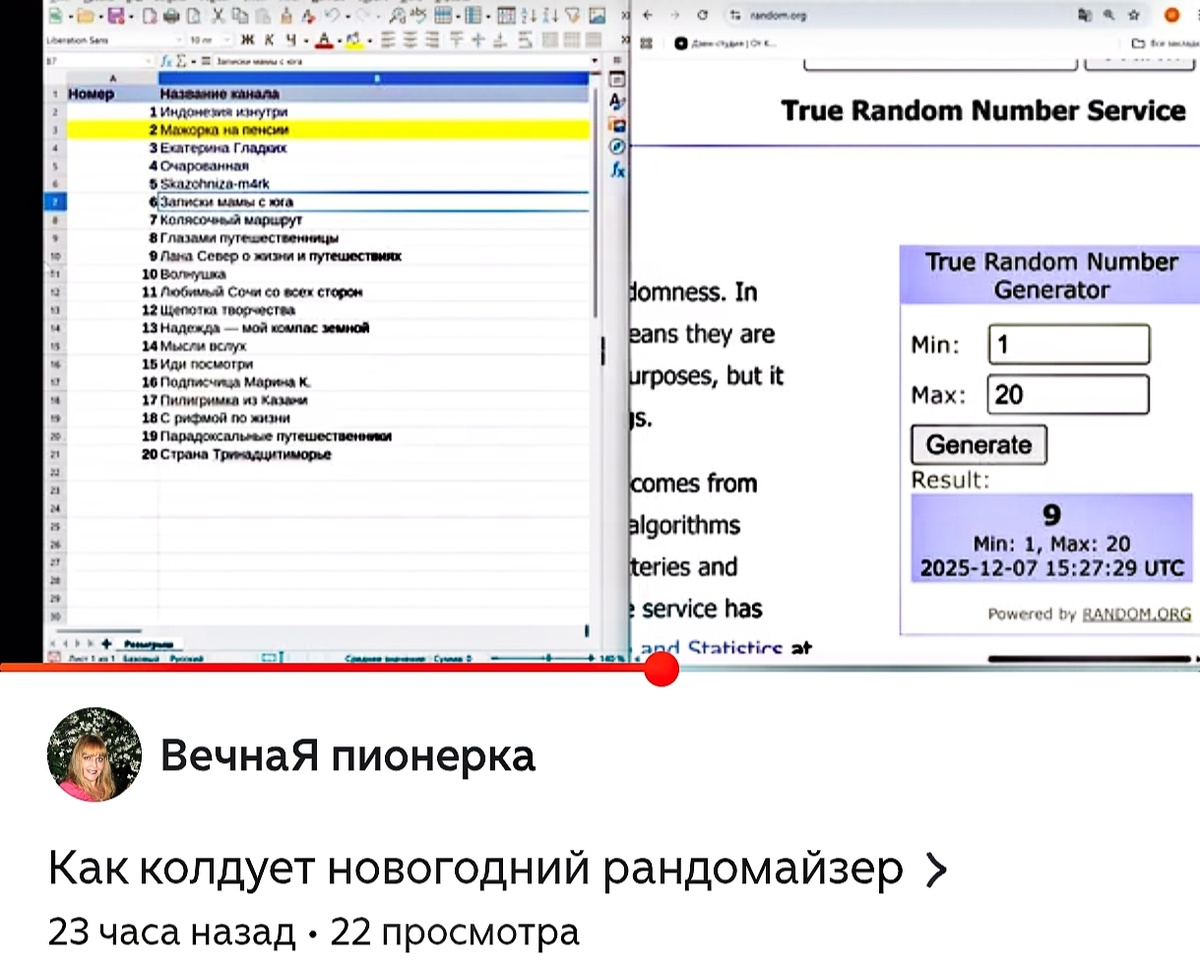Open the Calc sidebar Navigator compass icon

click(x=618, y=148)
